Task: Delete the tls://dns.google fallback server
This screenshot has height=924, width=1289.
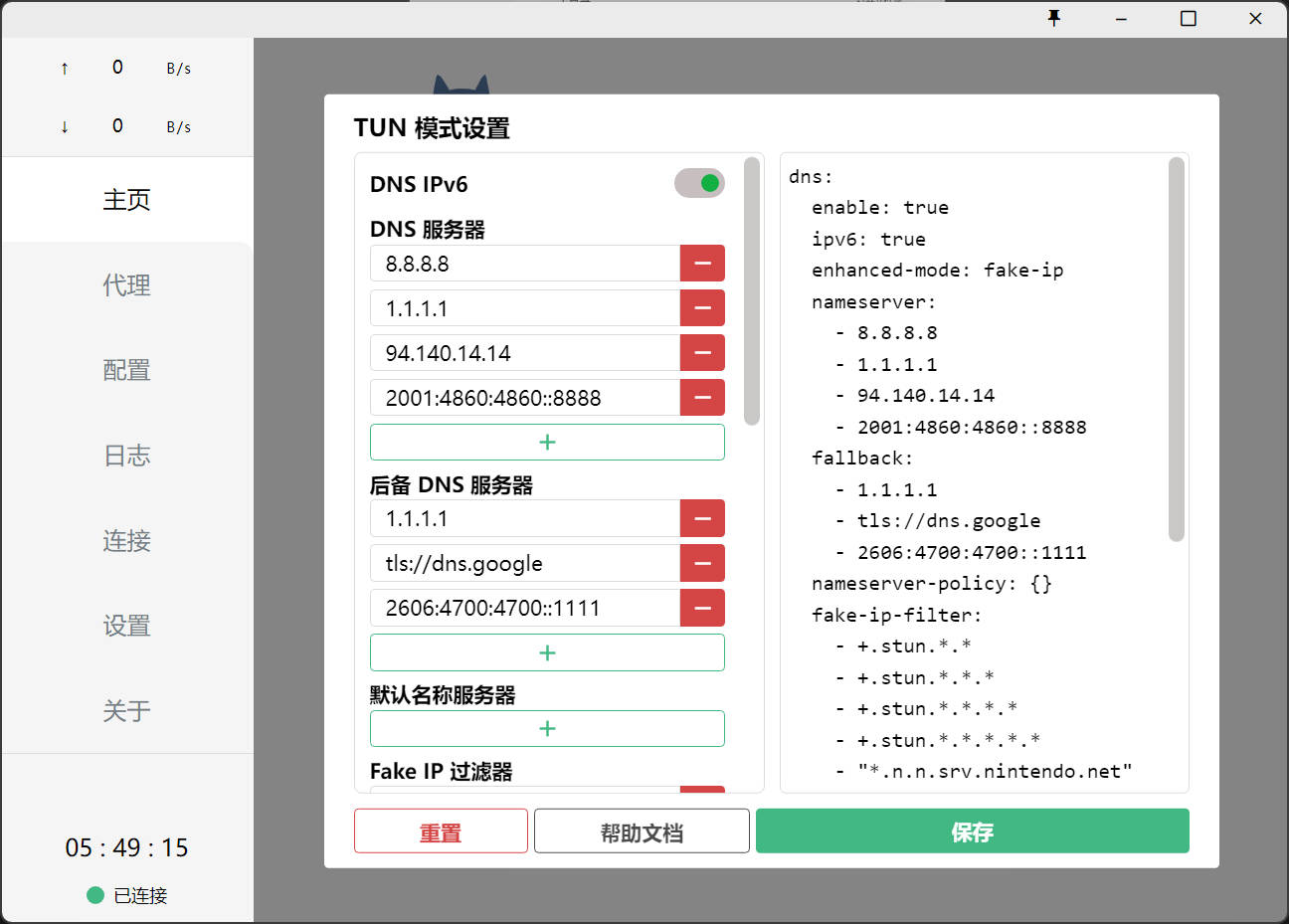Action: (x=702, y=563)
